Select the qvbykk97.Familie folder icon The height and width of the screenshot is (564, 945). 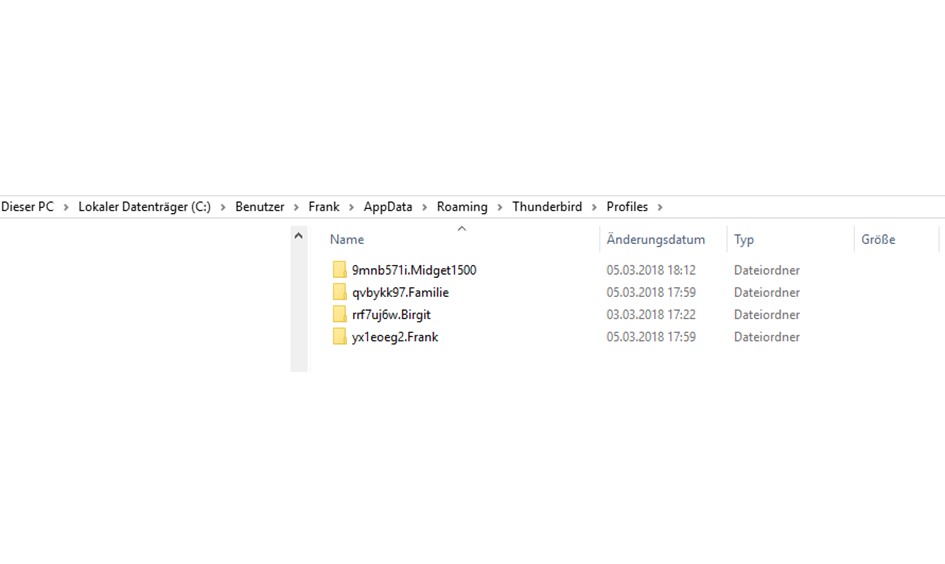click(339, 292)
